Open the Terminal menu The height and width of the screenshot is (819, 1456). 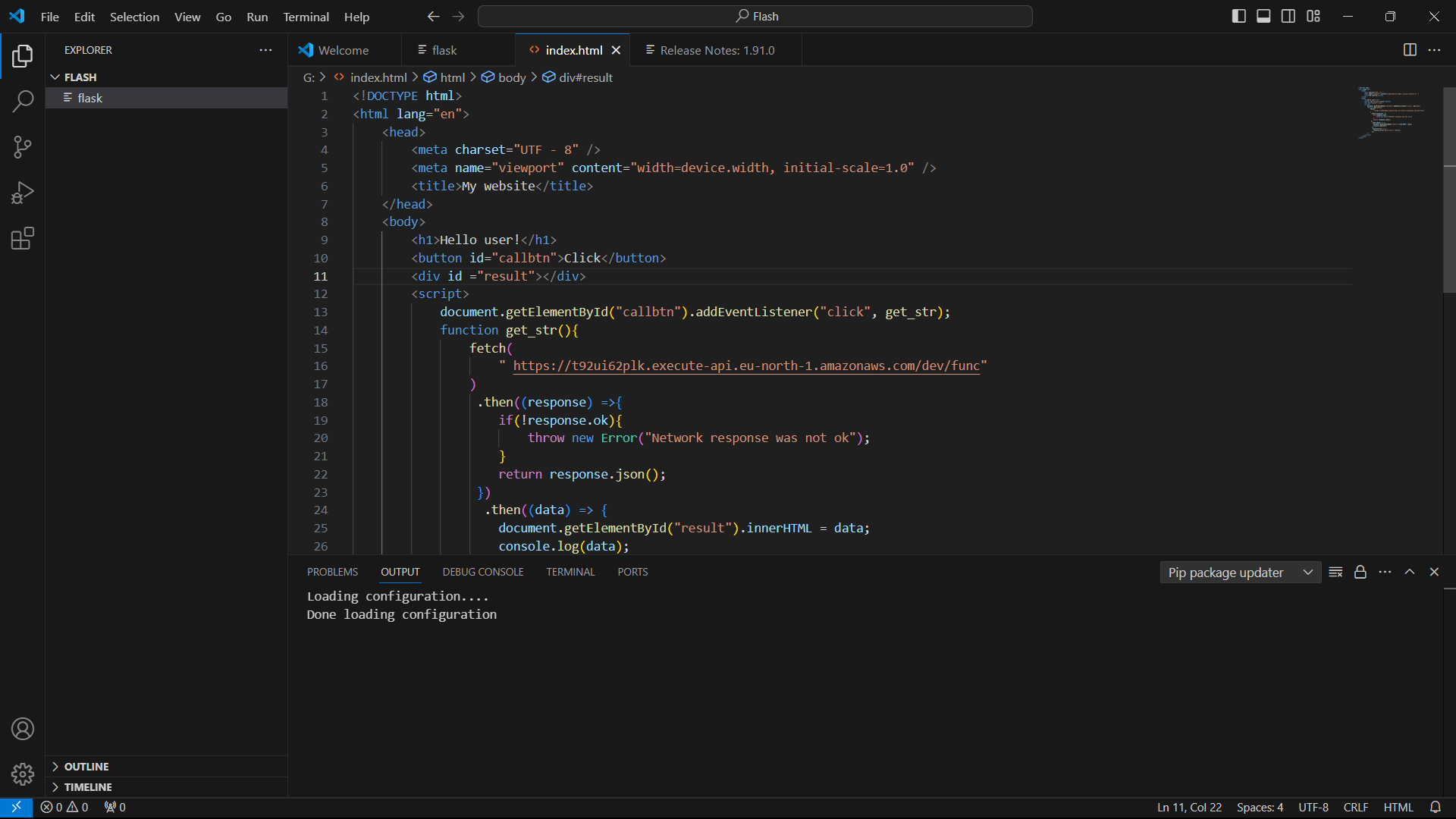point(306,17)
